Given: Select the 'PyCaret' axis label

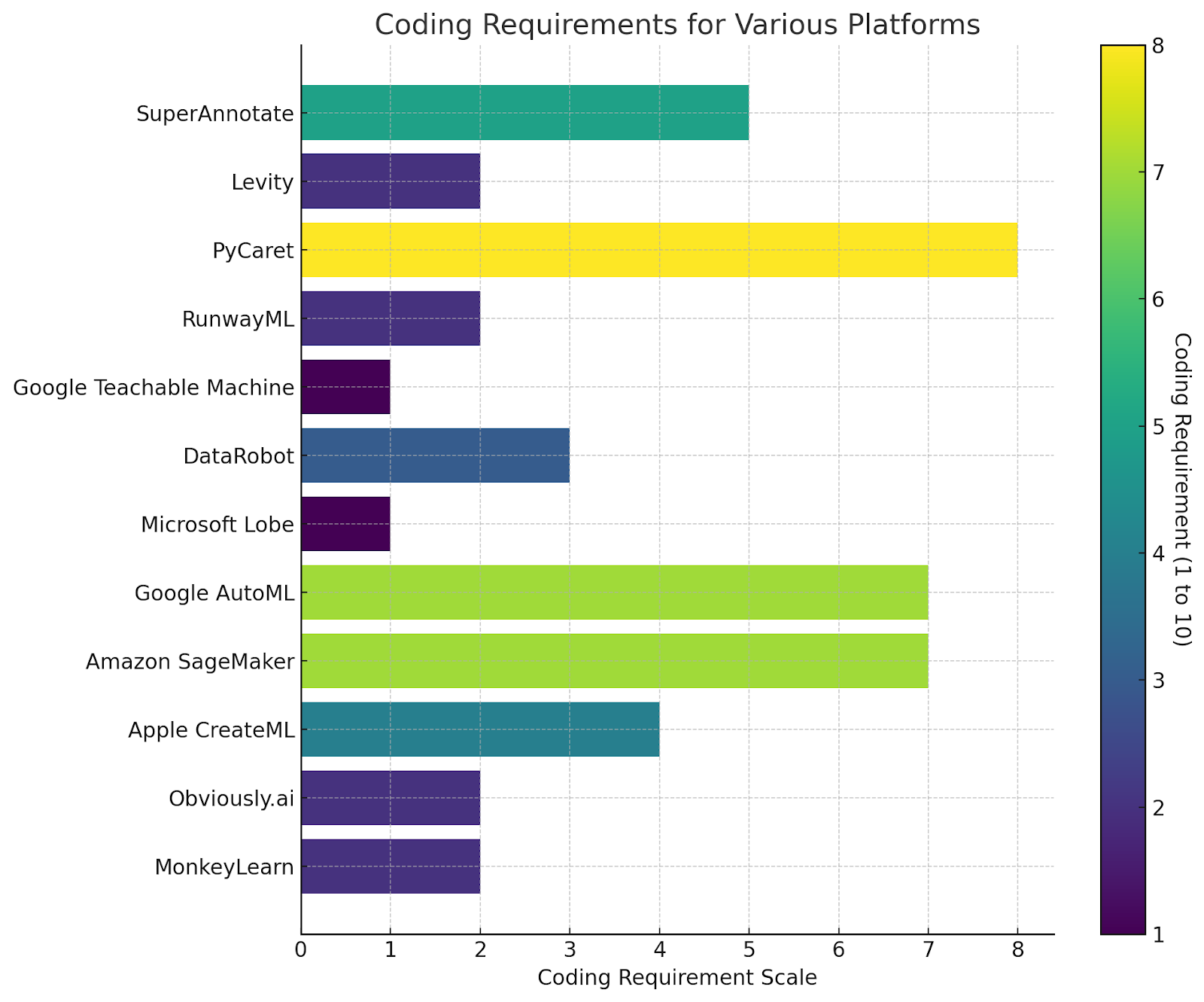Looking at the screenshot, I should (254, 251).
